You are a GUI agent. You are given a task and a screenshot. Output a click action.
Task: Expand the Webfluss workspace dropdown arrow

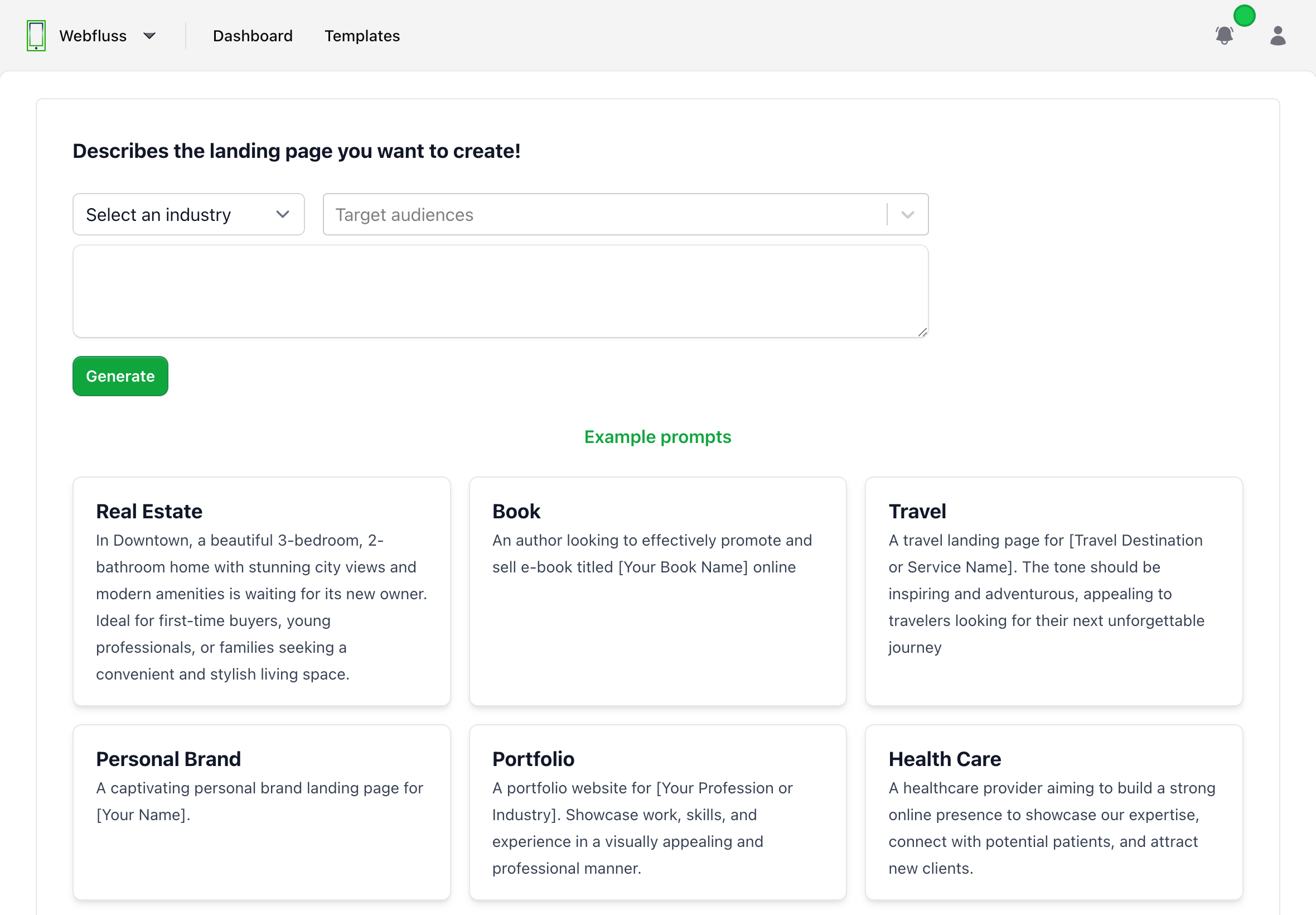(x=149, y=36)
